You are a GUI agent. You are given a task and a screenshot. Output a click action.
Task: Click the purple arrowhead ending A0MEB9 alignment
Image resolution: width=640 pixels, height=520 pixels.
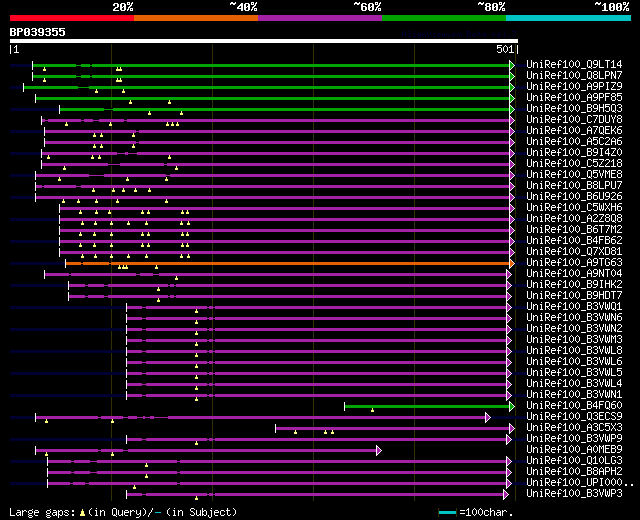tap(379, 451)
